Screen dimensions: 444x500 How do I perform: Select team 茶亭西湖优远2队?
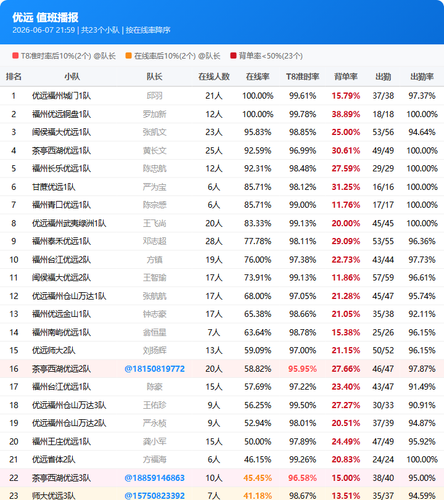coord(61,369)
